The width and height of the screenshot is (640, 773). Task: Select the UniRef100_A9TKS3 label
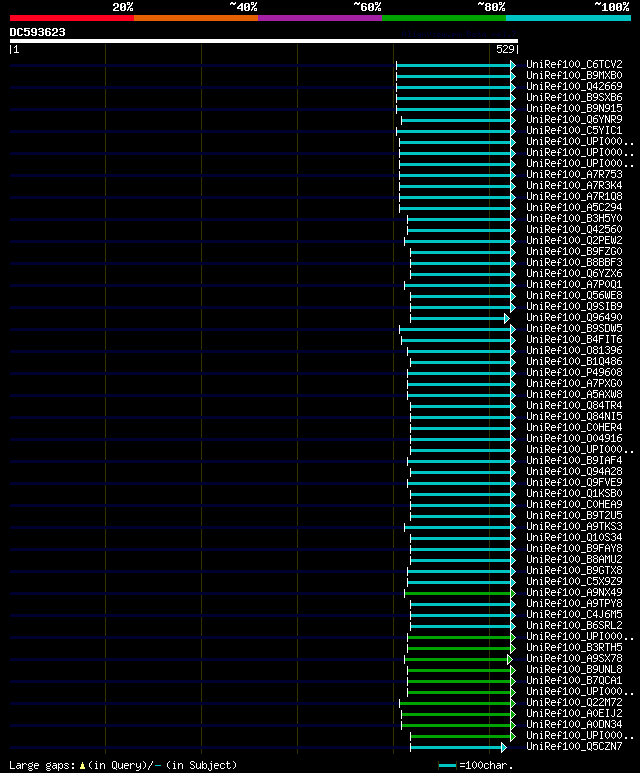point(574,527)
